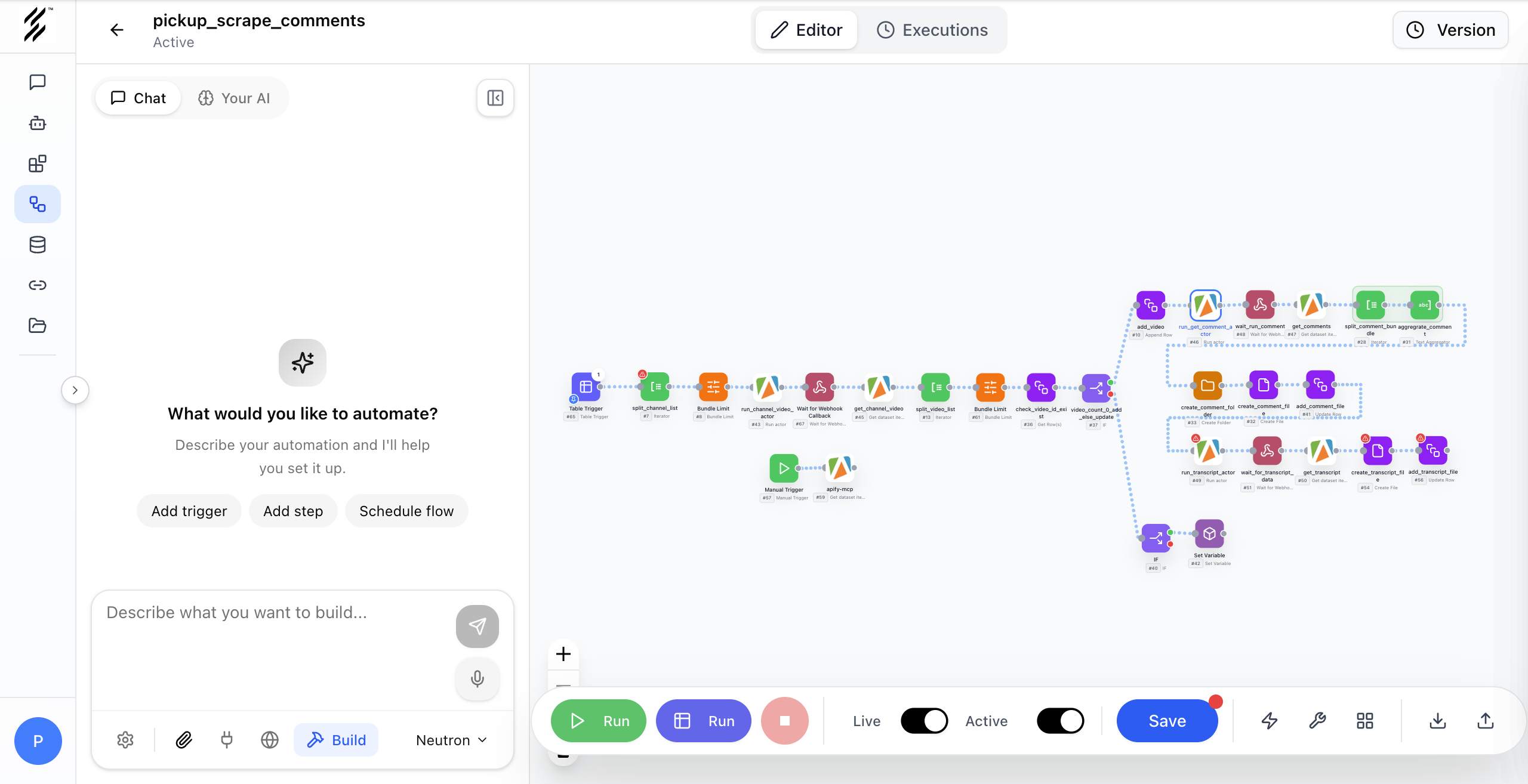Open the database panel from the sidebar

(x=38, y=244)
